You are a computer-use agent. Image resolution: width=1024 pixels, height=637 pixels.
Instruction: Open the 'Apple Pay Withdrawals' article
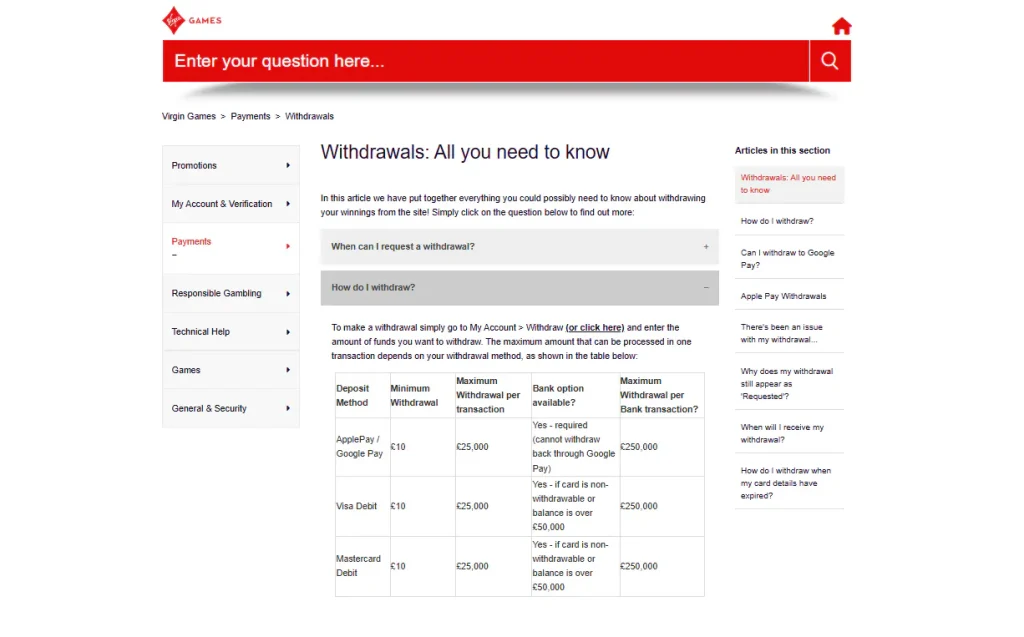[x=783, y=296]
